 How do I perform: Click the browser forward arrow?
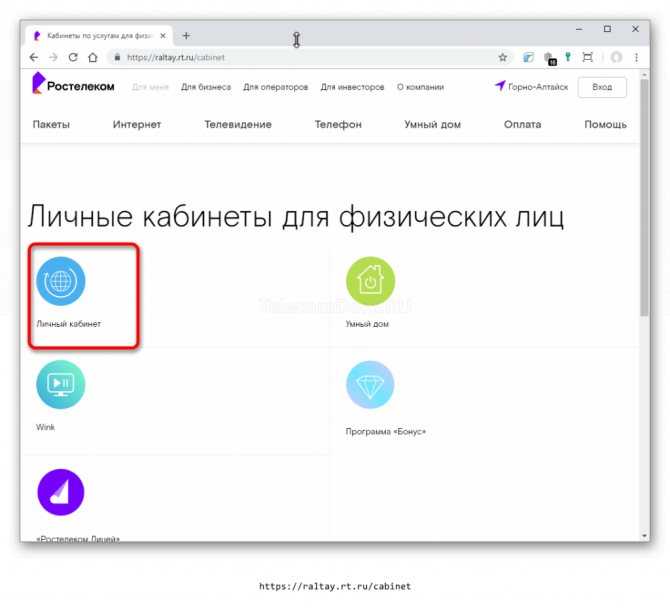click(53, 57)
